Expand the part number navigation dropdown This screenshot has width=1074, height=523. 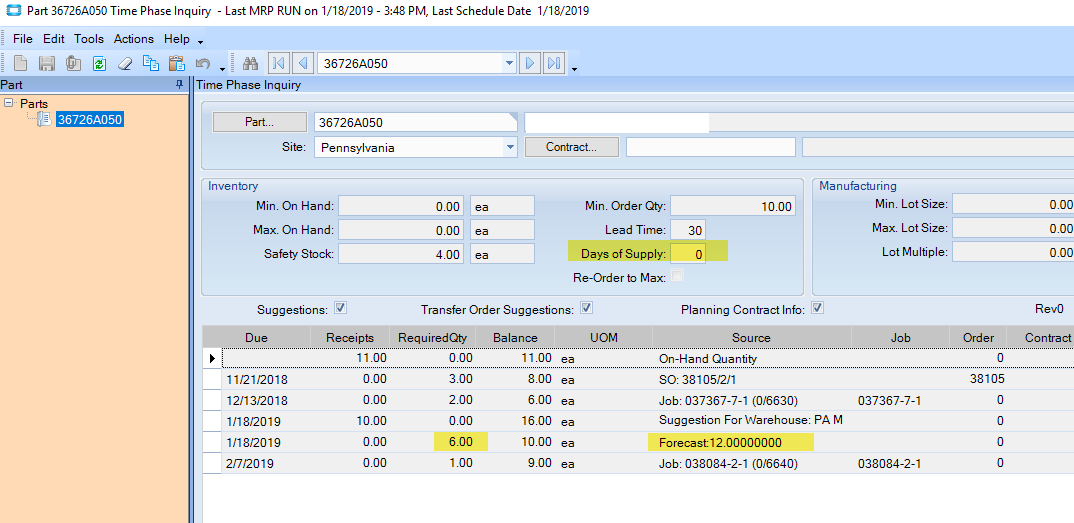509,64
